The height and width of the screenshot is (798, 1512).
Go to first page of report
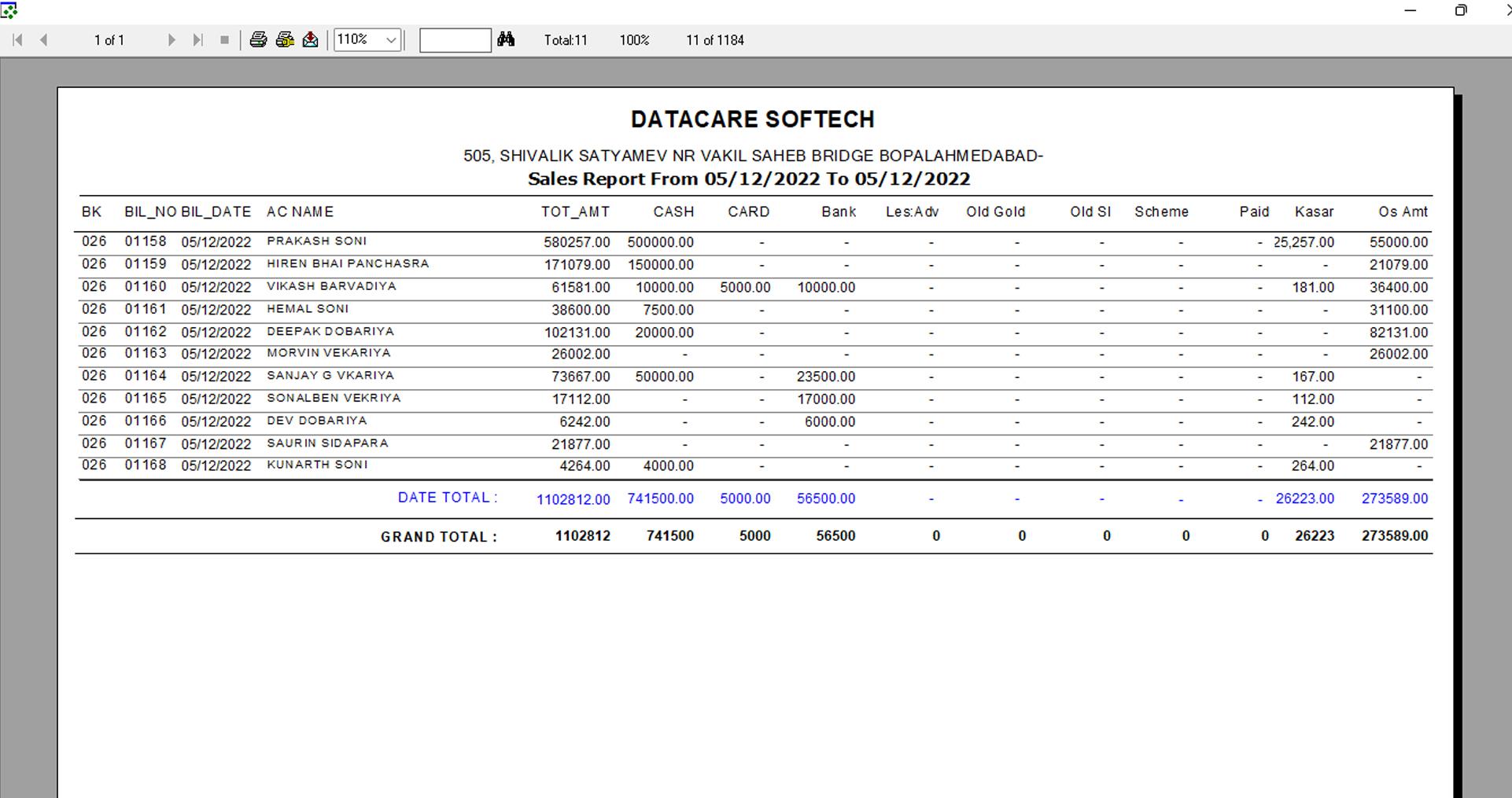[17, 40]
